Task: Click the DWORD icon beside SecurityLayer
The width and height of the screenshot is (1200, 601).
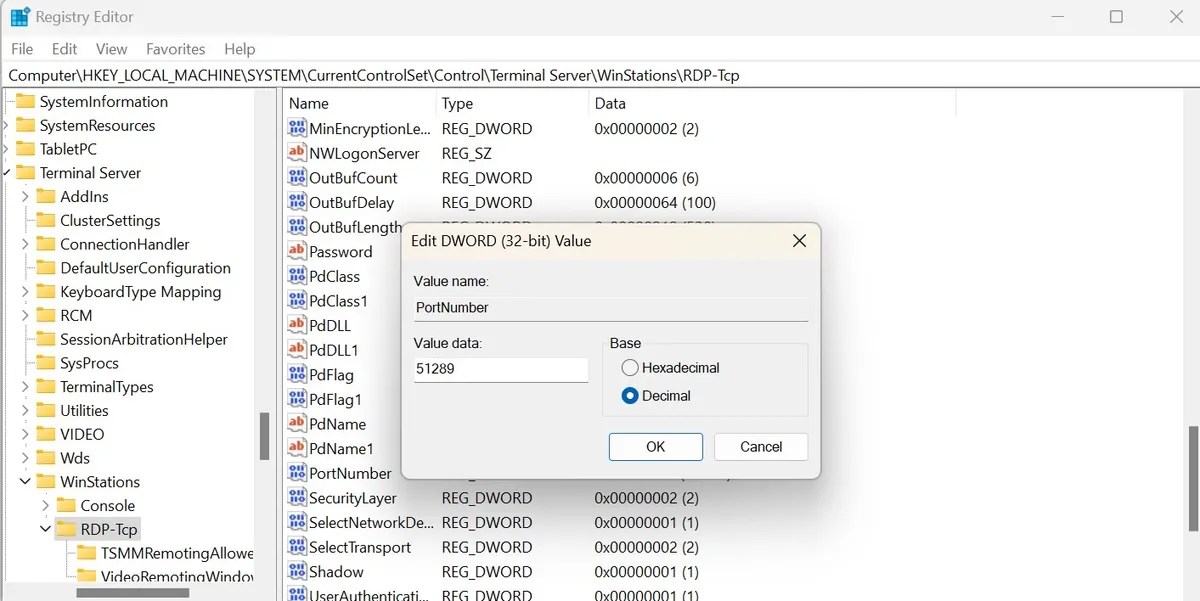Action: point(297,497)
